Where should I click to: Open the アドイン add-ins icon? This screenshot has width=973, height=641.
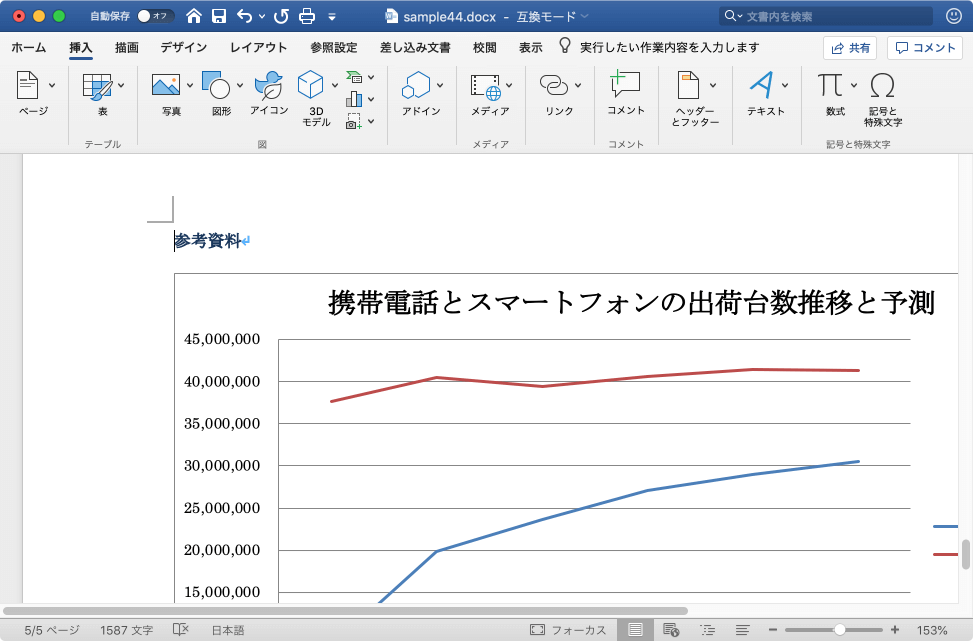click(416, 85)
